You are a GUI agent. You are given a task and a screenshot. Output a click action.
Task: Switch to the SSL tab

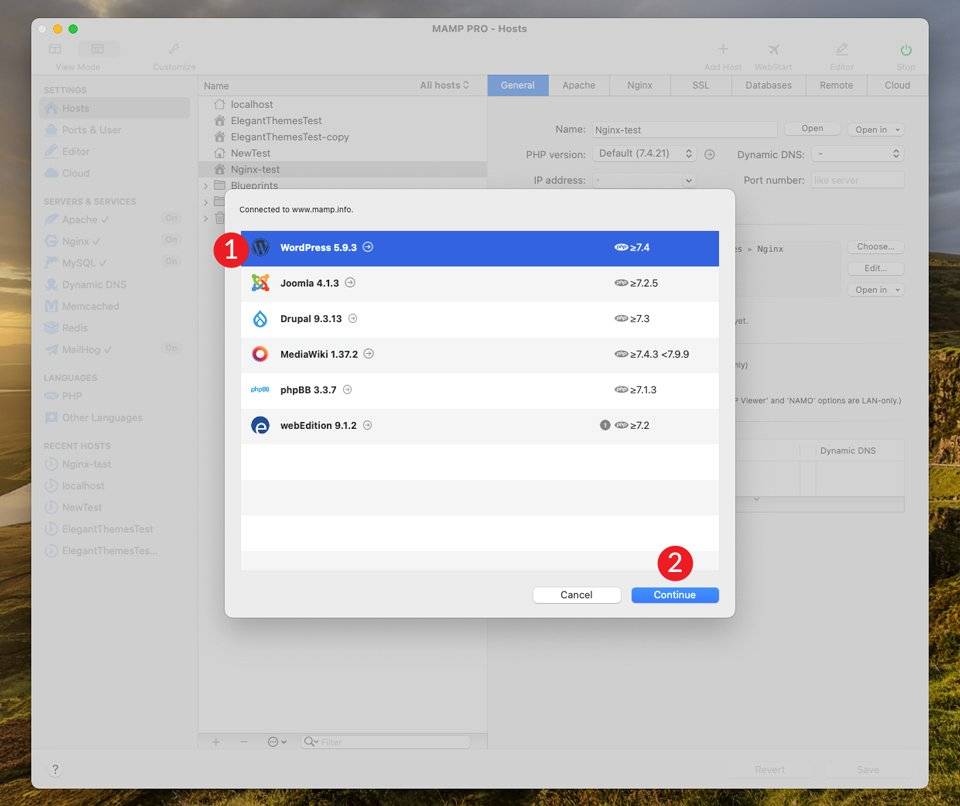point(700,85)
